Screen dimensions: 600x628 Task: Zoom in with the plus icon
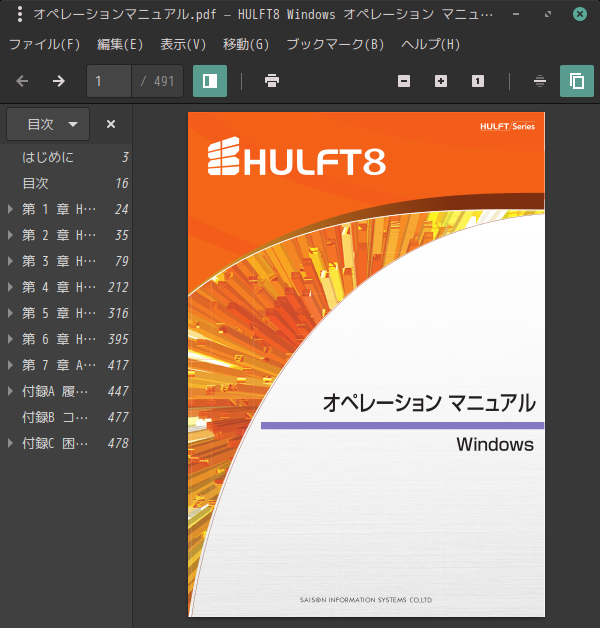click(441, 81)
